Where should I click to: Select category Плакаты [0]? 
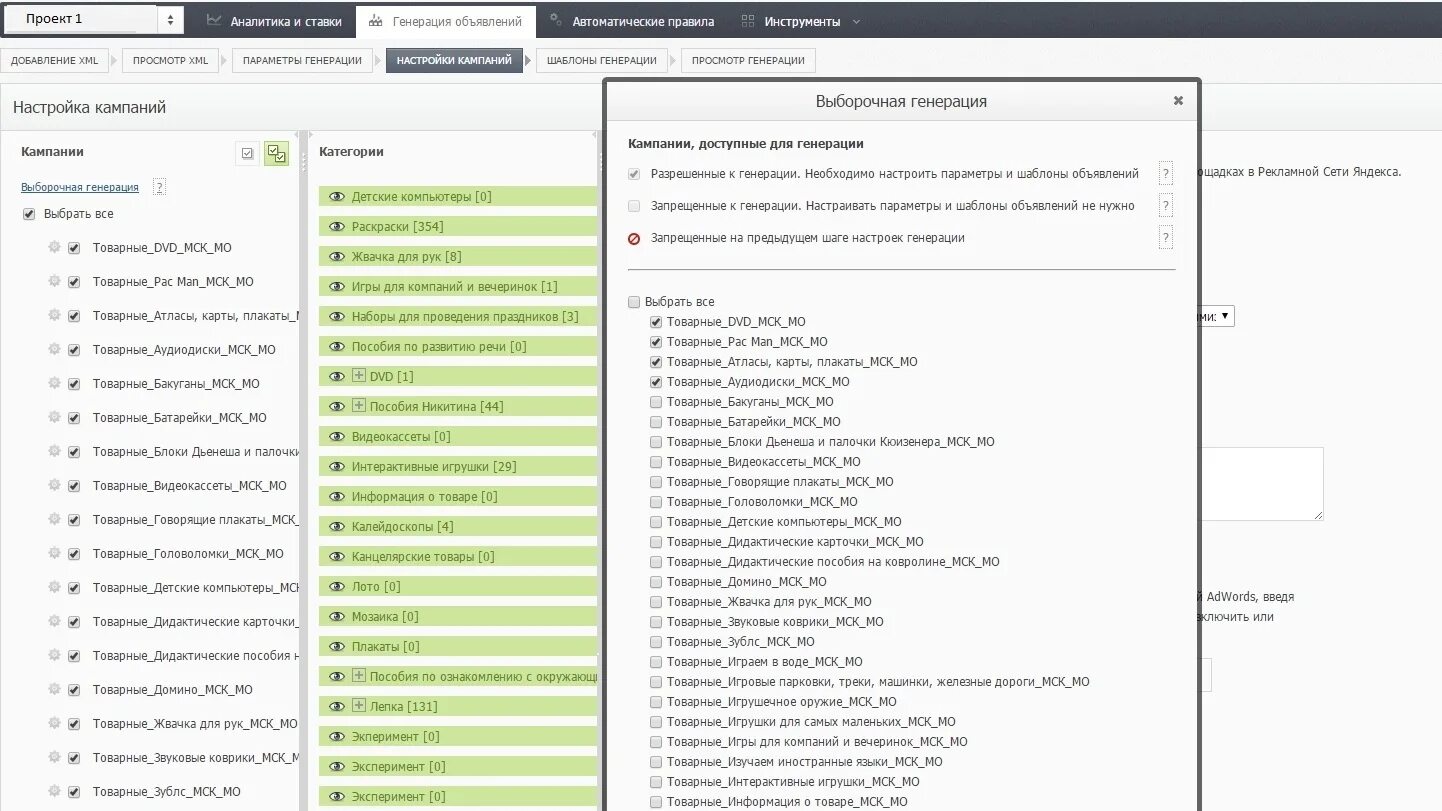(458, 647)
